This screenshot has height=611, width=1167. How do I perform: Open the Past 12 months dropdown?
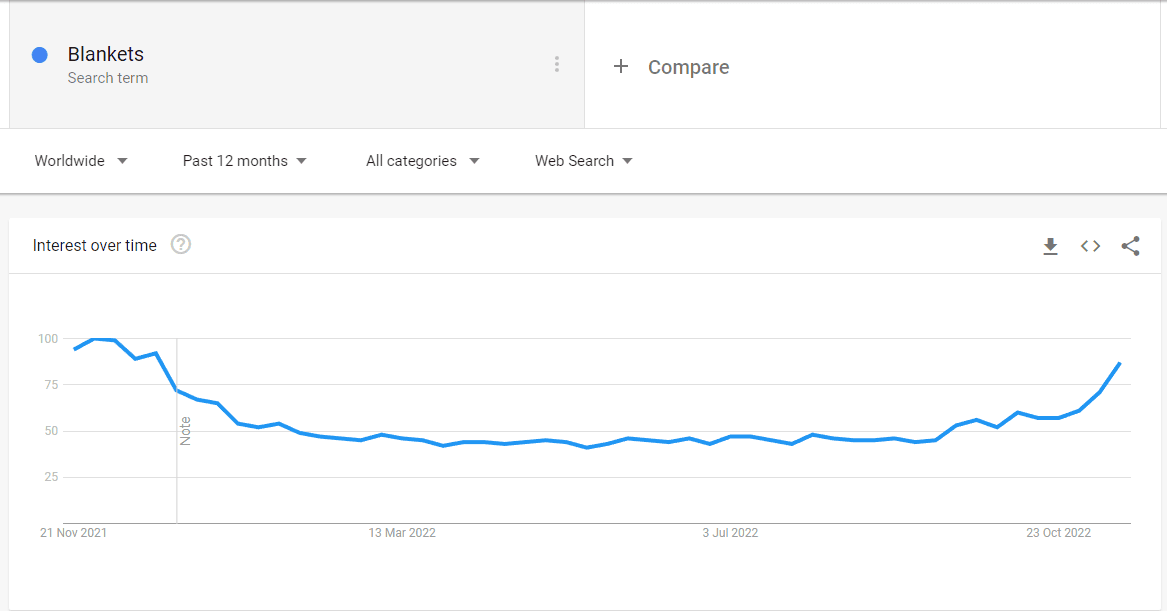coord(245,161)
